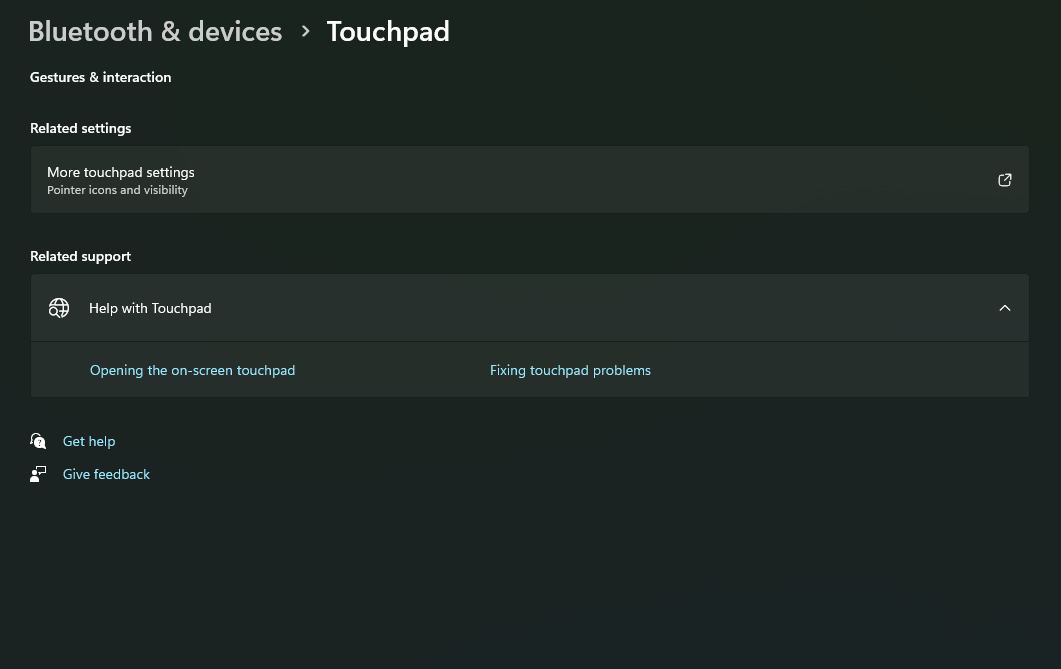
Task: Open the Opening the on-screen touchpad article
Action: click(x=192, y=370)
